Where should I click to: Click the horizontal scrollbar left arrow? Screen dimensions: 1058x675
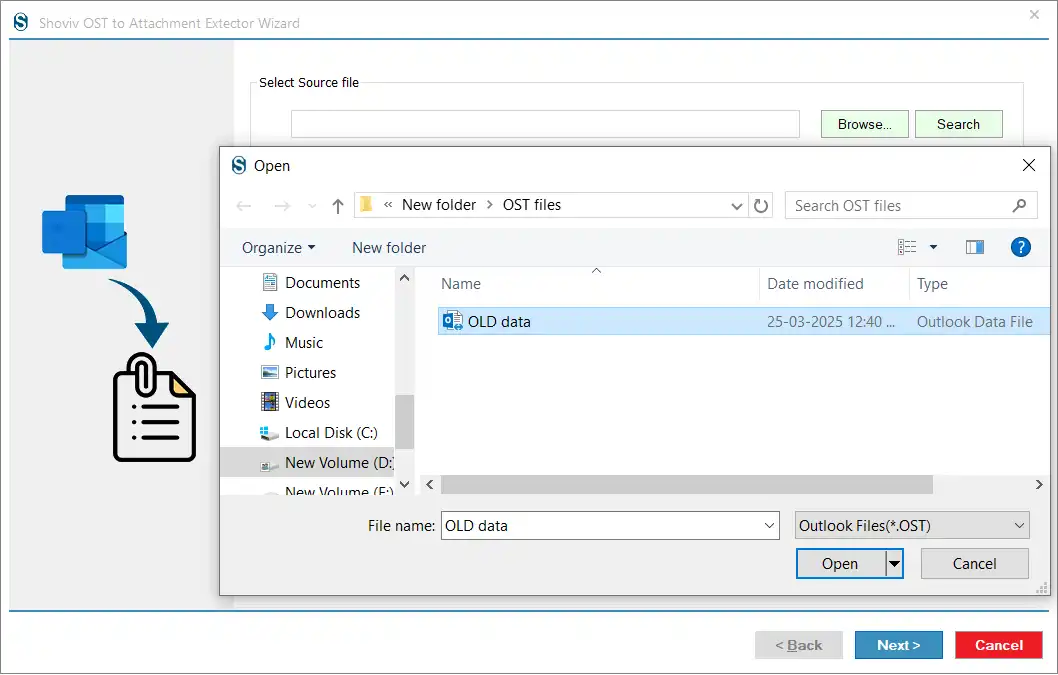(430, 484)
